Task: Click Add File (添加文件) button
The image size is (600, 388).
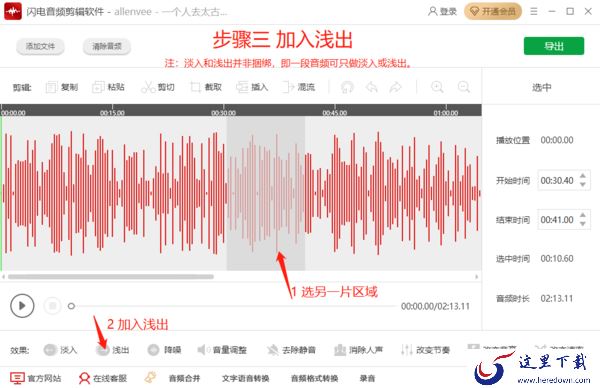Action: [x=40, y=46]
